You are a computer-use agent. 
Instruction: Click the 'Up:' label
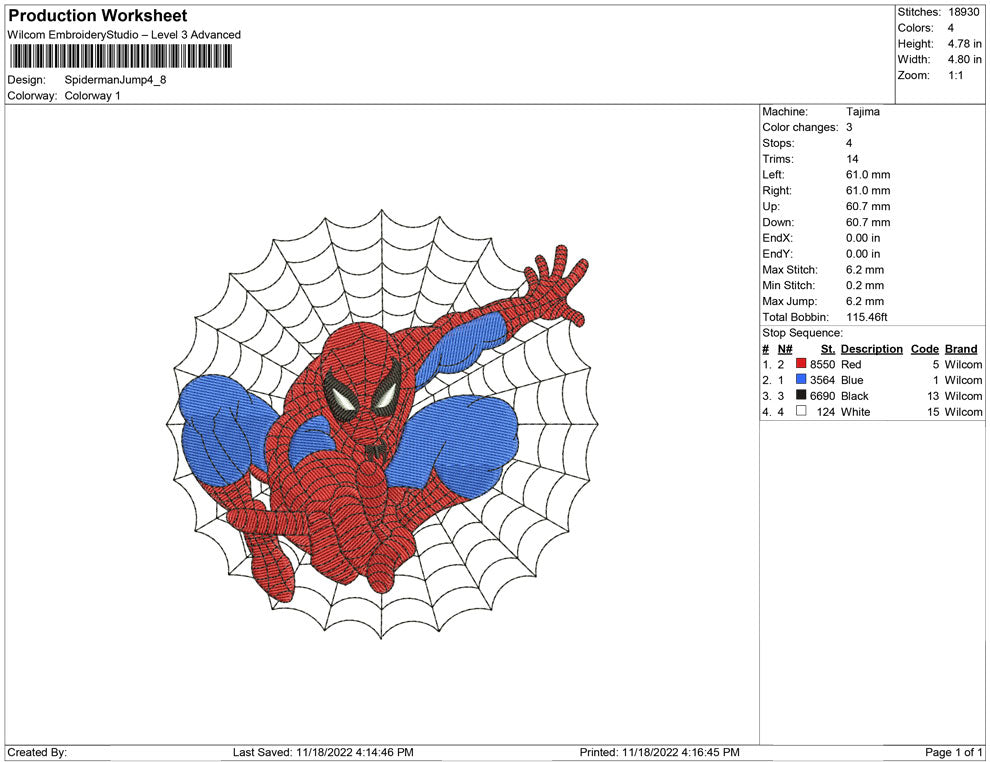point(770,206)
